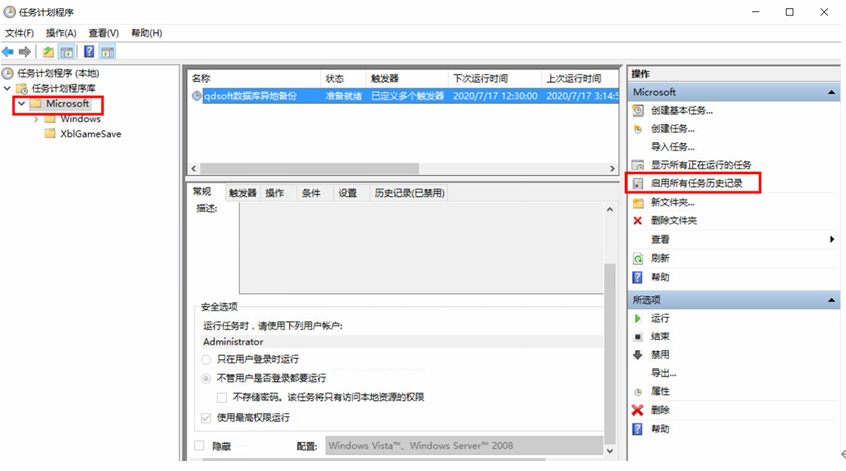
Task: Collapse the Microsoft actions section arrow
Action: coord(831,92)
